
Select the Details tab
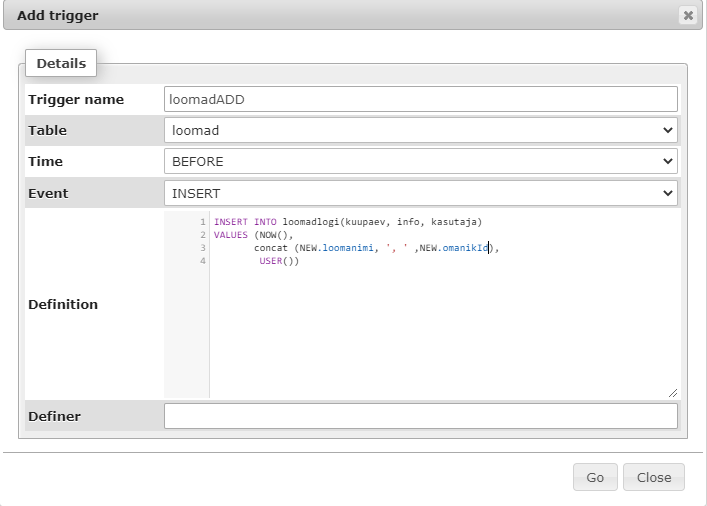click(61, 63)
